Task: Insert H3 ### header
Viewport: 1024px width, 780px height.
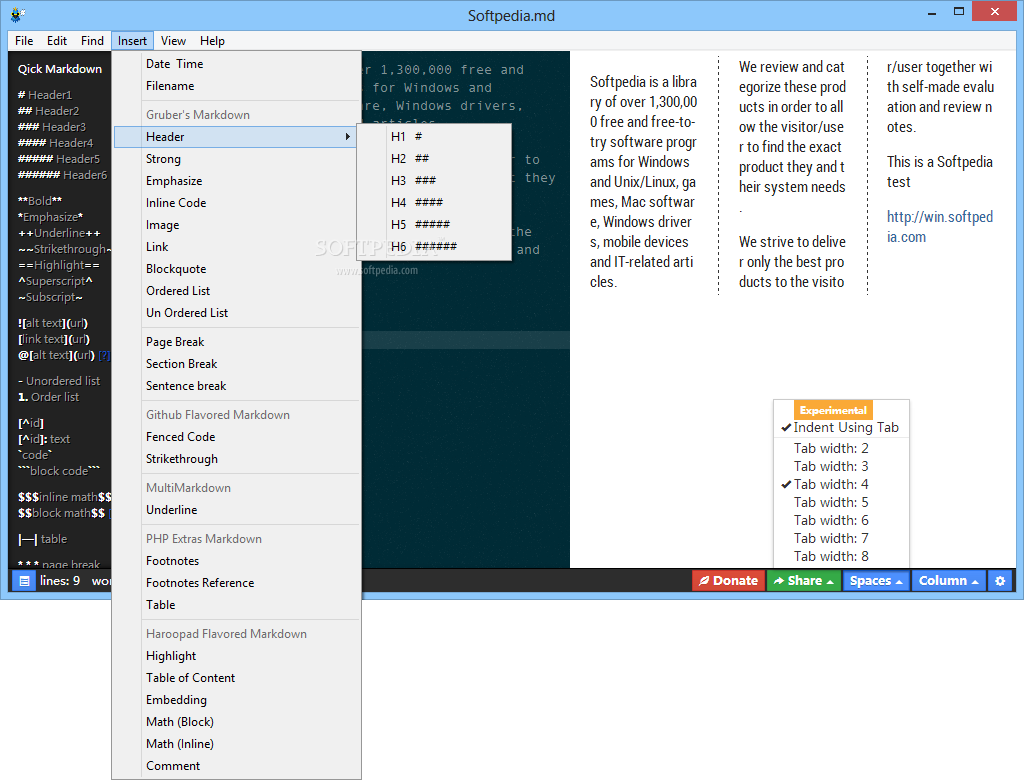Action: pyautogui.click(x=434, y=180)
